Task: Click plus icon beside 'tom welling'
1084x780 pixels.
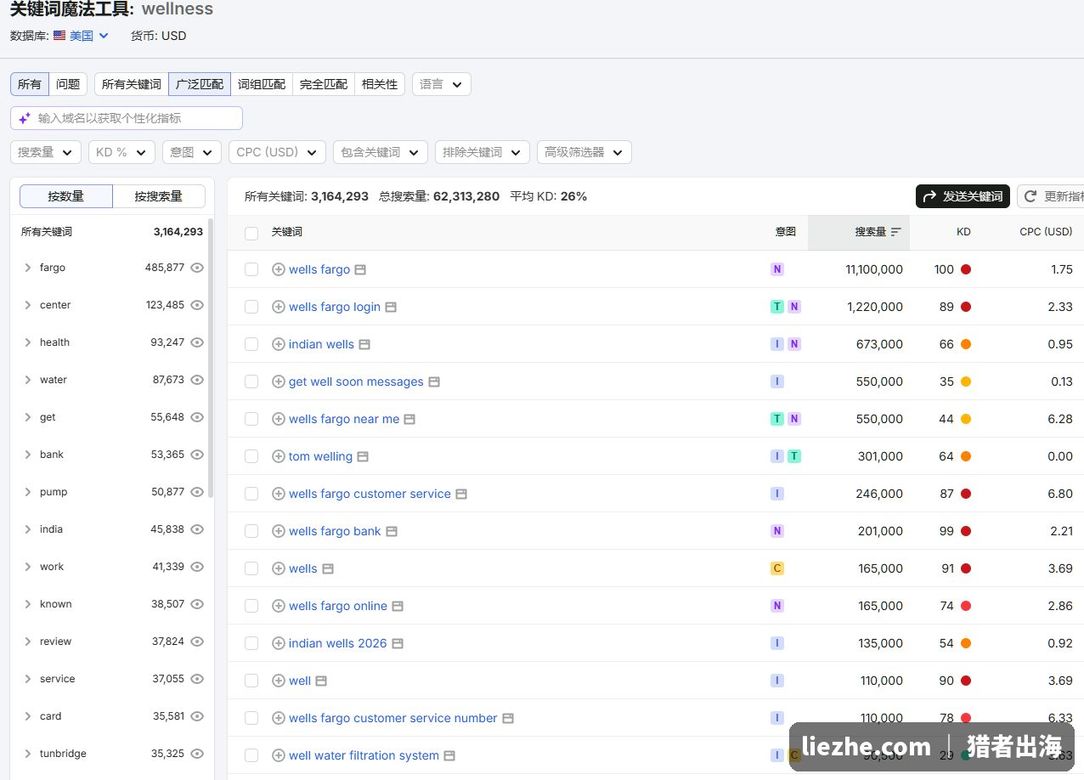Action: tap(278, 456)
